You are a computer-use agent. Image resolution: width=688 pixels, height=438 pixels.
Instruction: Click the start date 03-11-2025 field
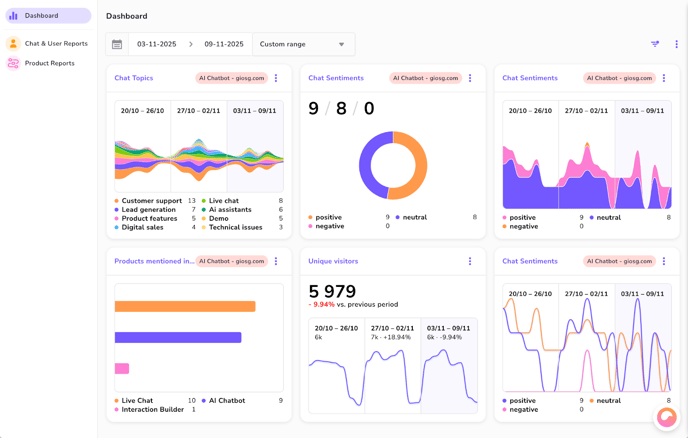pyautogui.click(x=157, y=44)
